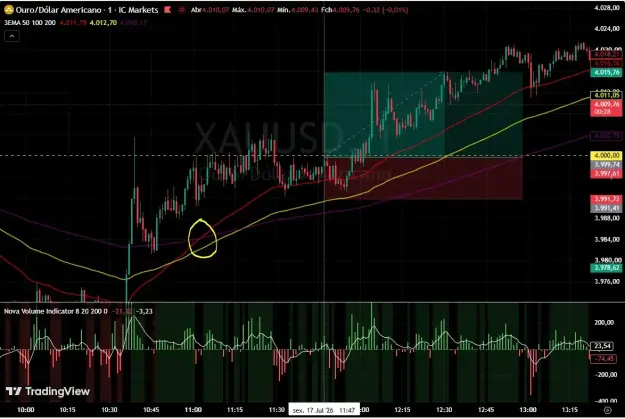Image resolution: width=625 pixels, height=419 pixels.
Task: Click the red lines icon beside the flag
Action: 182,10
